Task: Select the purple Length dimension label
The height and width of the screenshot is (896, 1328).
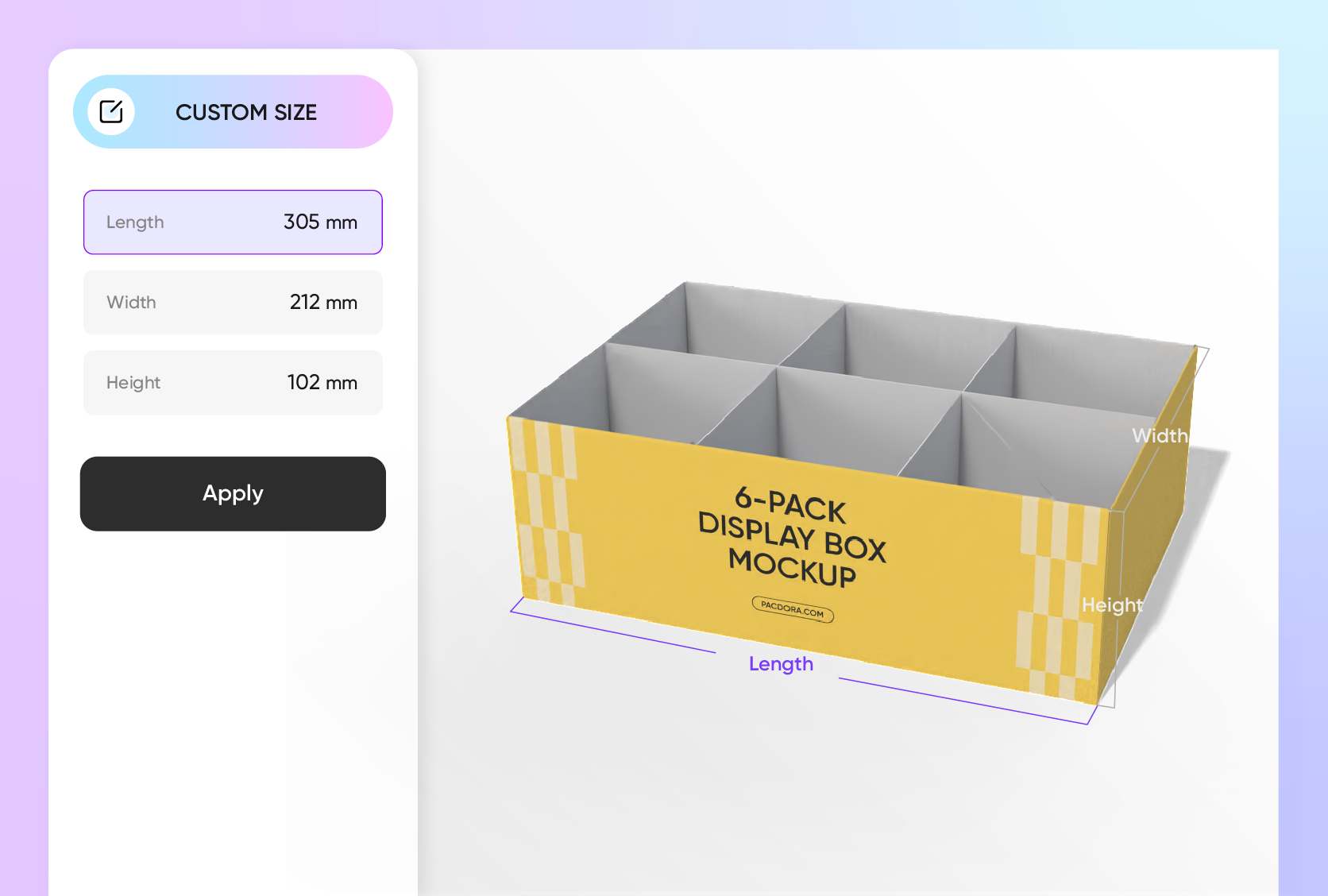Action: click(x=781, y=664)
